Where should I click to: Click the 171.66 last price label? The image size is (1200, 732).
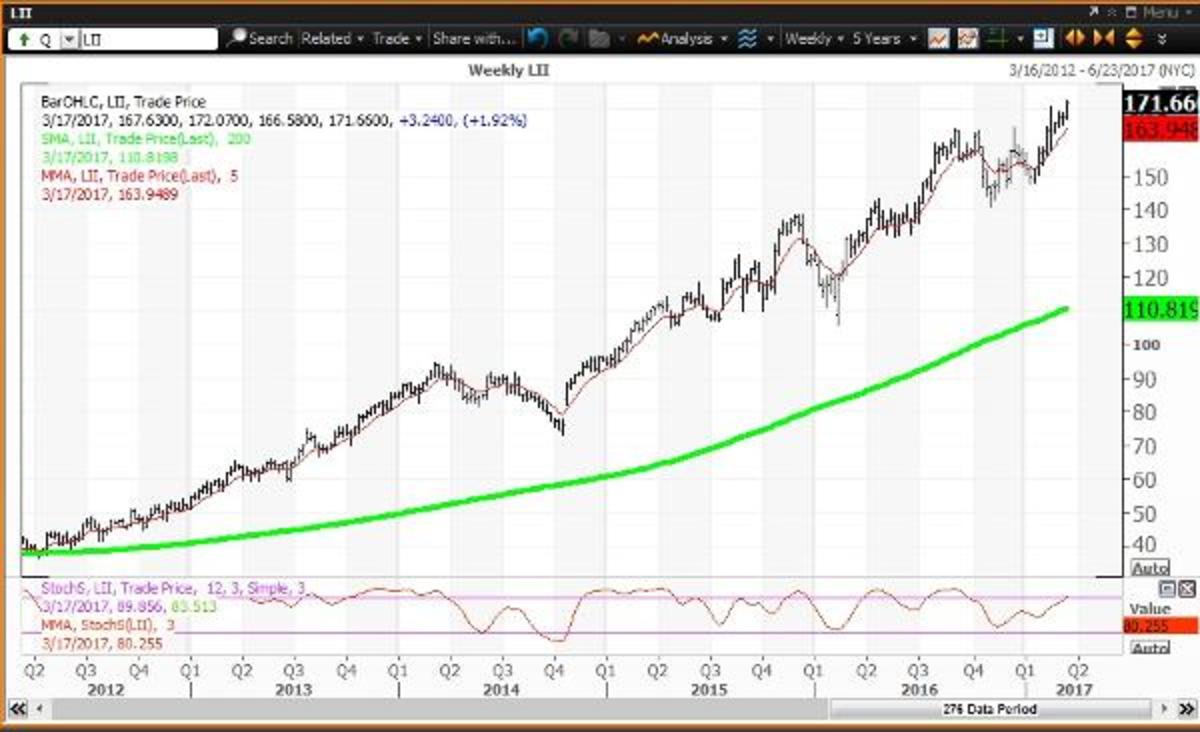(1160, 104)
